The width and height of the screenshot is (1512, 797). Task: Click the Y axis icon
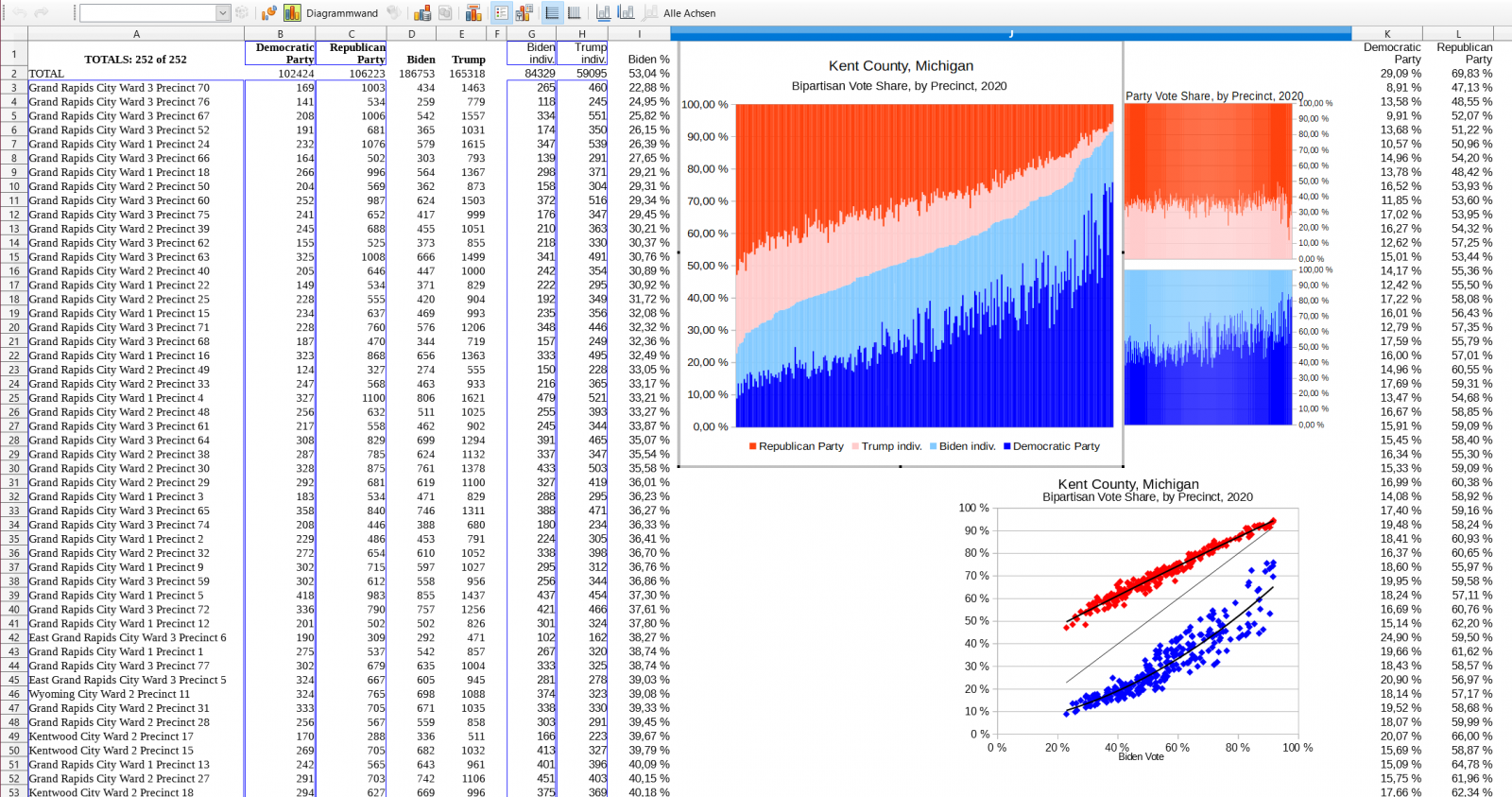tap(626, 13)
